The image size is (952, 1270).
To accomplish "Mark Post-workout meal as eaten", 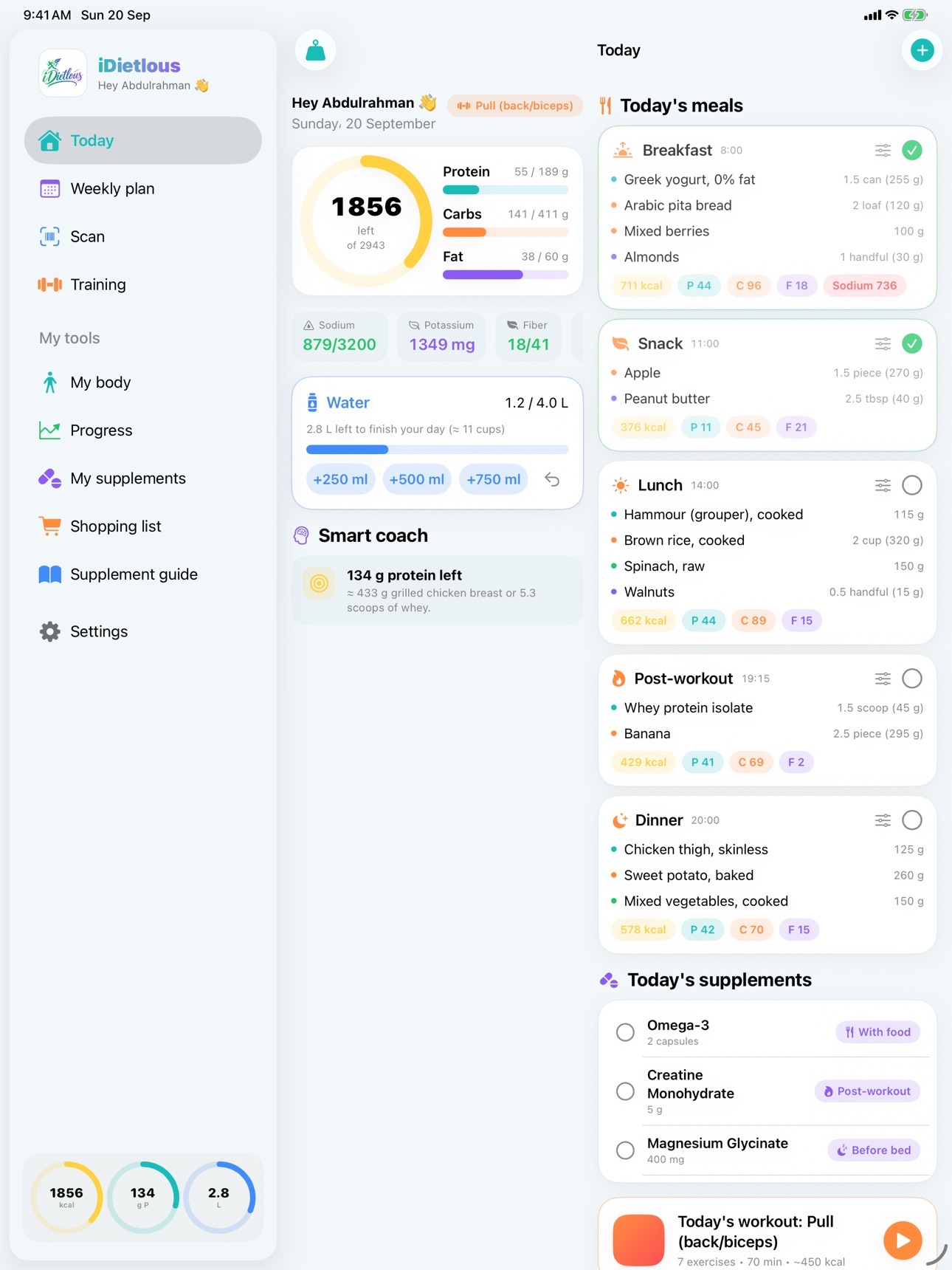I will (x=912, y=679).
